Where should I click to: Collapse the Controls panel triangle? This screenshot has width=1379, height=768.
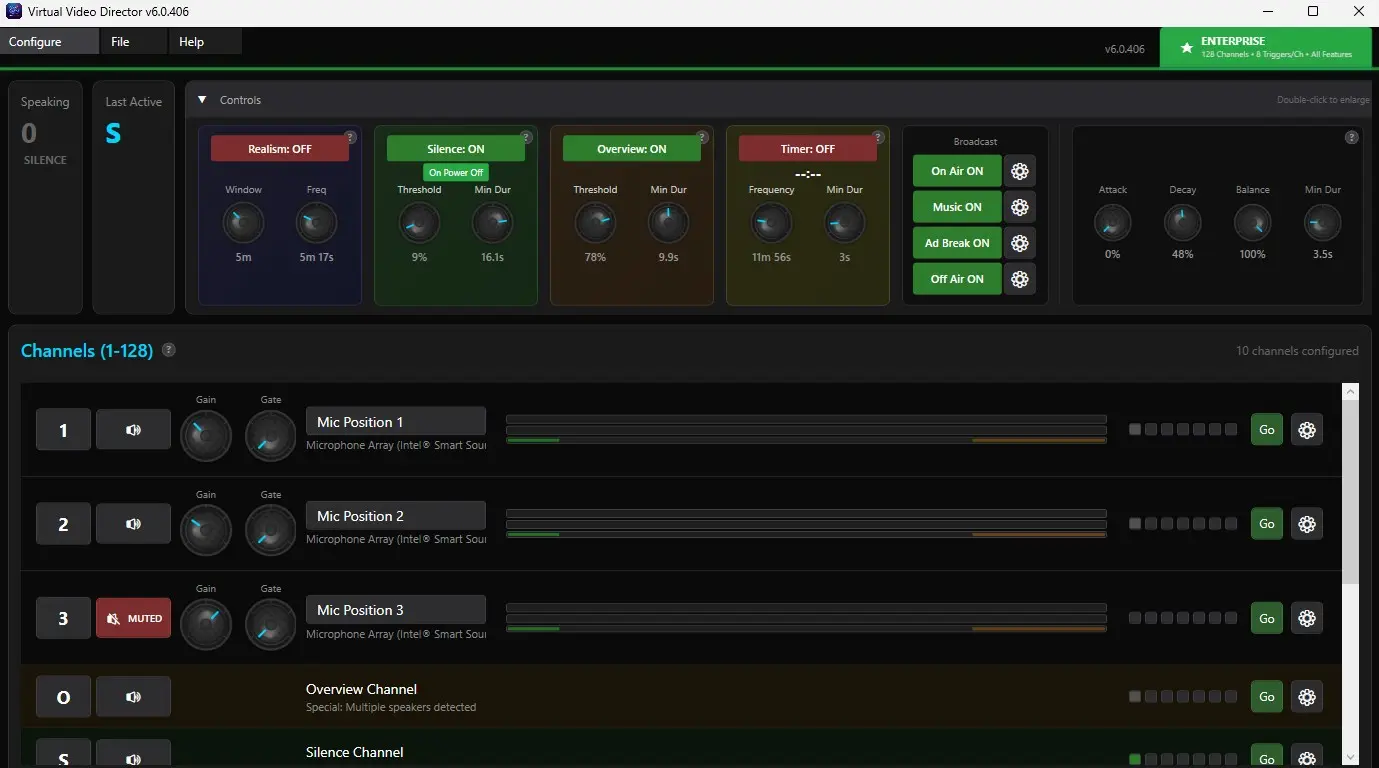(202, 100)
